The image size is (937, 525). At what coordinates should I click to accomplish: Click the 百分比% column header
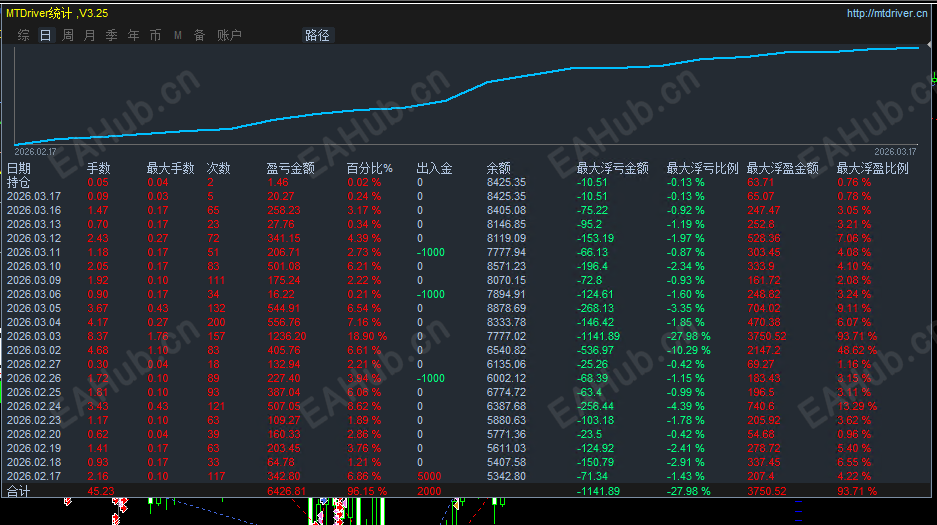369,168
